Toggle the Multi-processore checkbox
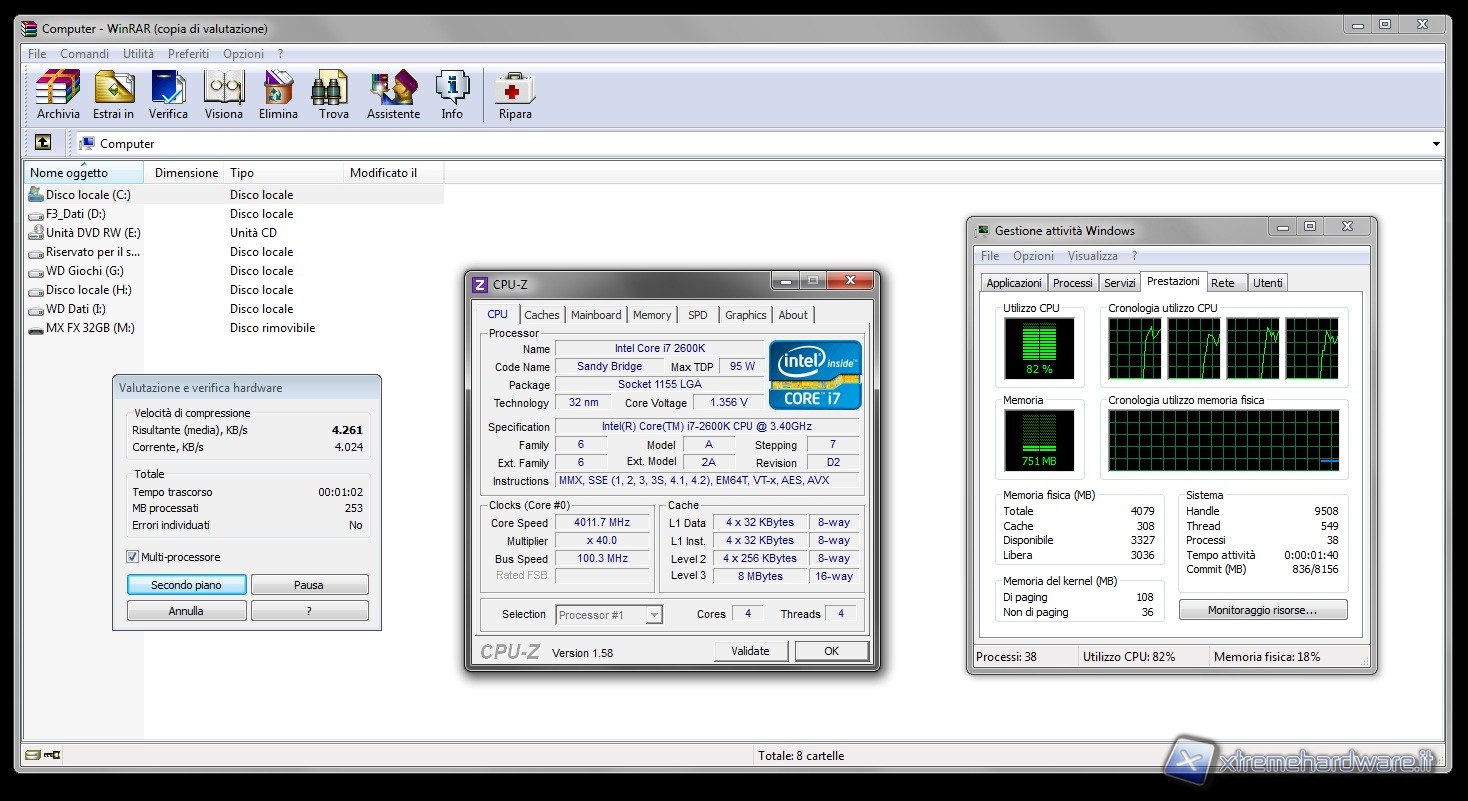This screenshot has height=801, width=1468. tap(133, 557)
